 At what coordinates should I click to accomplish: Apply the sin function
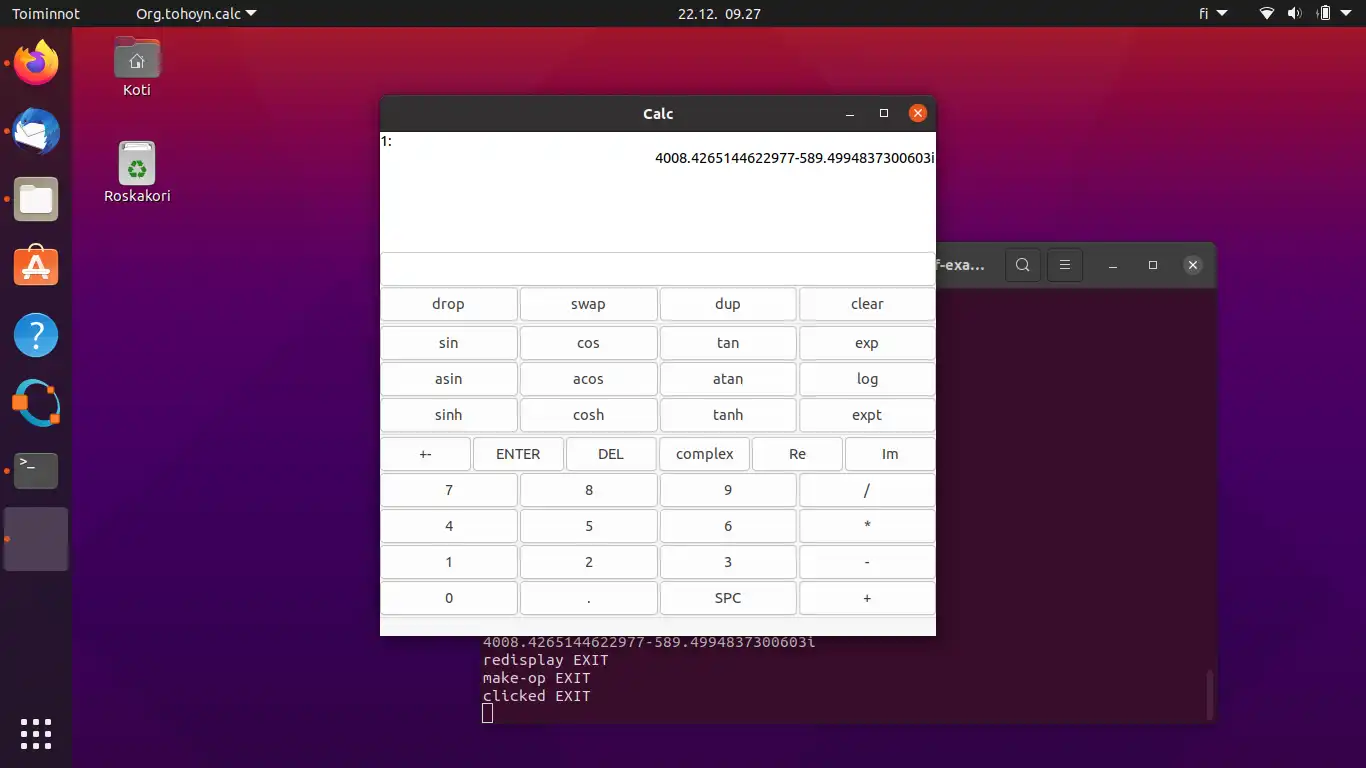449,343
